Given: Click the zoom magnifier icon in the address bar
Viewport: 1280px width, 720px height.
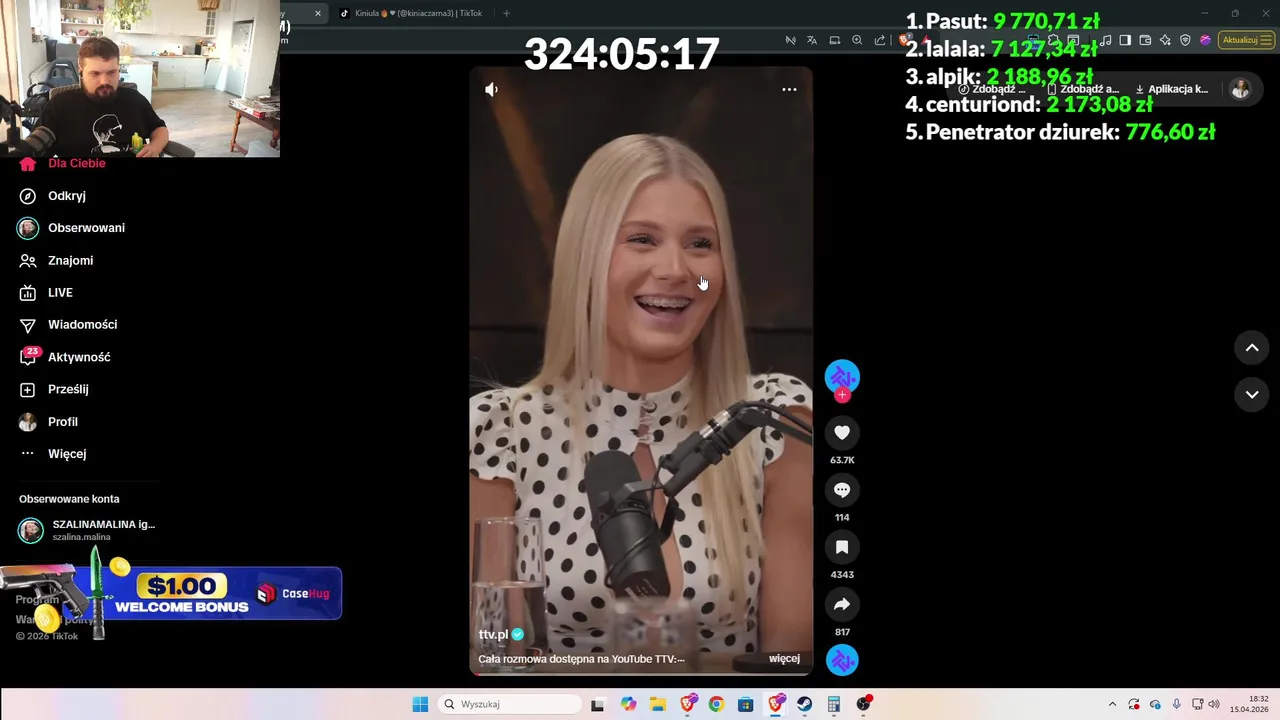Looking at the screenshot, I should coord(857,40).
